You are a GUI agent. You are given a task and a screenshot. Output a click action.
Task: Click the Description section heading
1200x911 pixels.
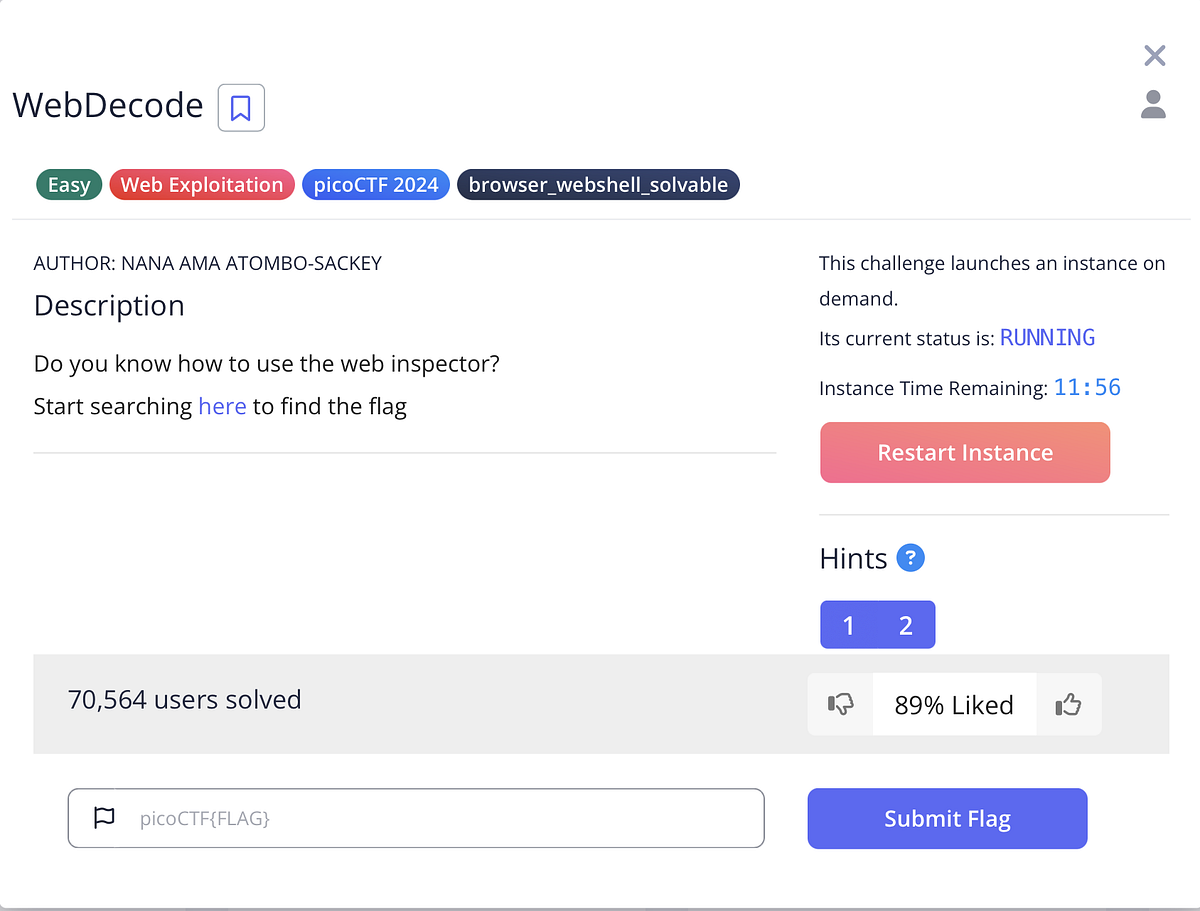pos(108,306)
